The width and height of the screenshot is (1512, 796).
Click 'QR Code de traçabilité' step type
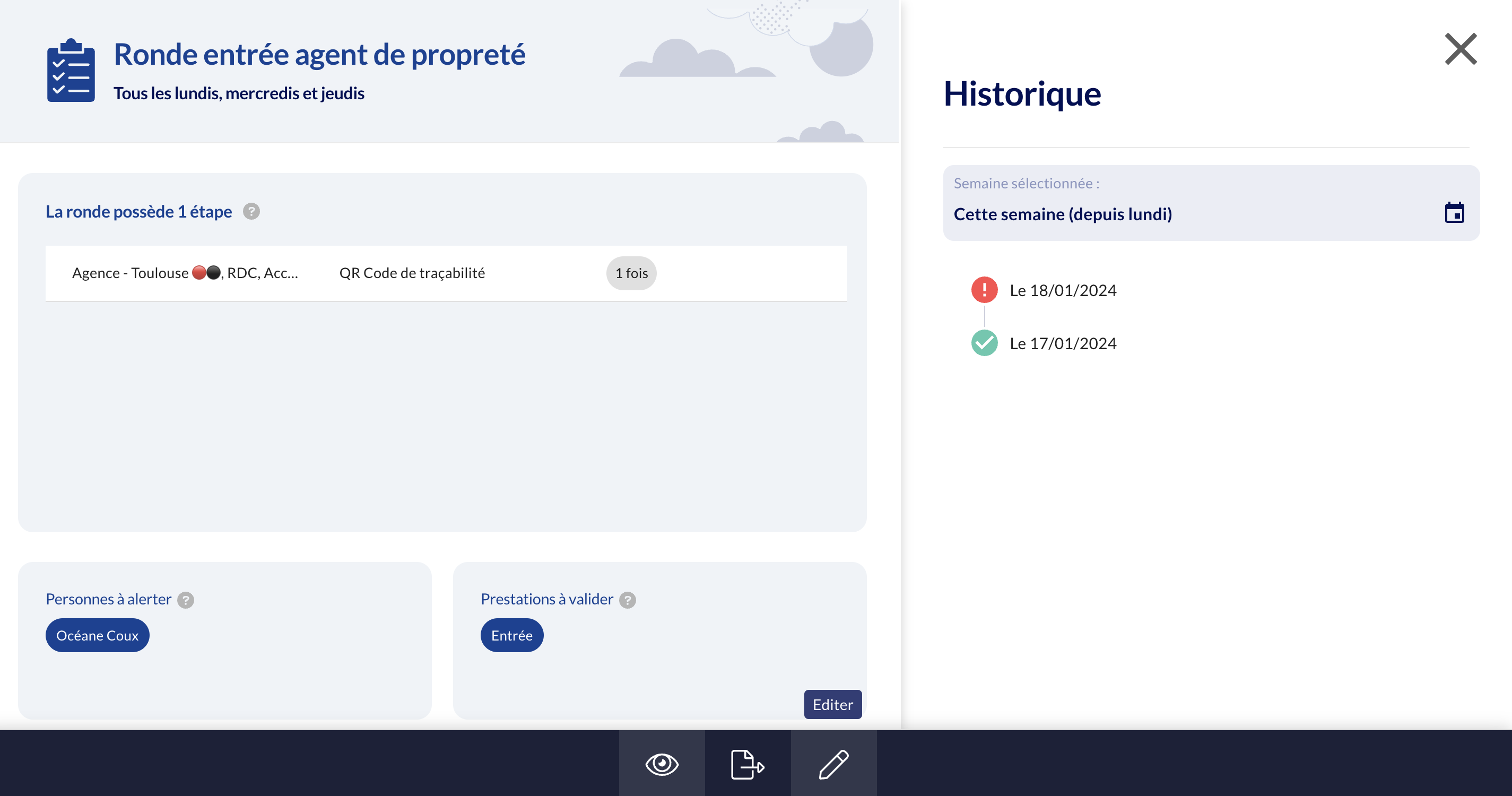pyautogui.click(x=412, y=273)
